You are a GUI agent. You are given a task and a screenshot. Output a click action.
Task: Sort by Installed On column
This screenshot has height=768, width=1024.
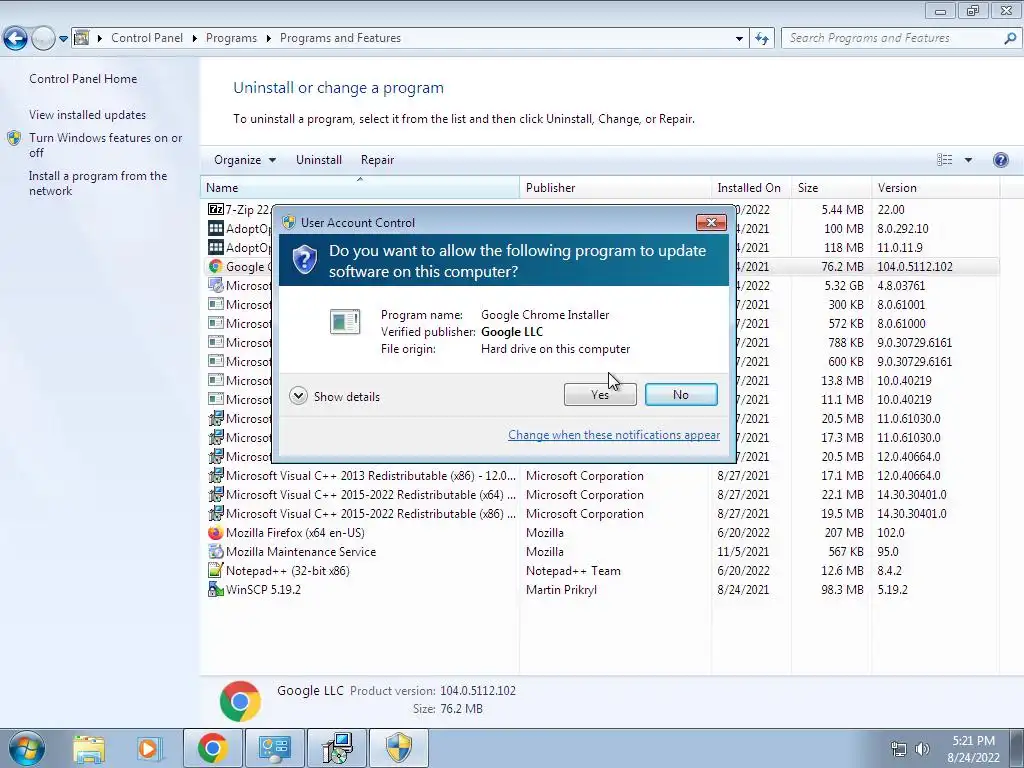coord(751,187)
